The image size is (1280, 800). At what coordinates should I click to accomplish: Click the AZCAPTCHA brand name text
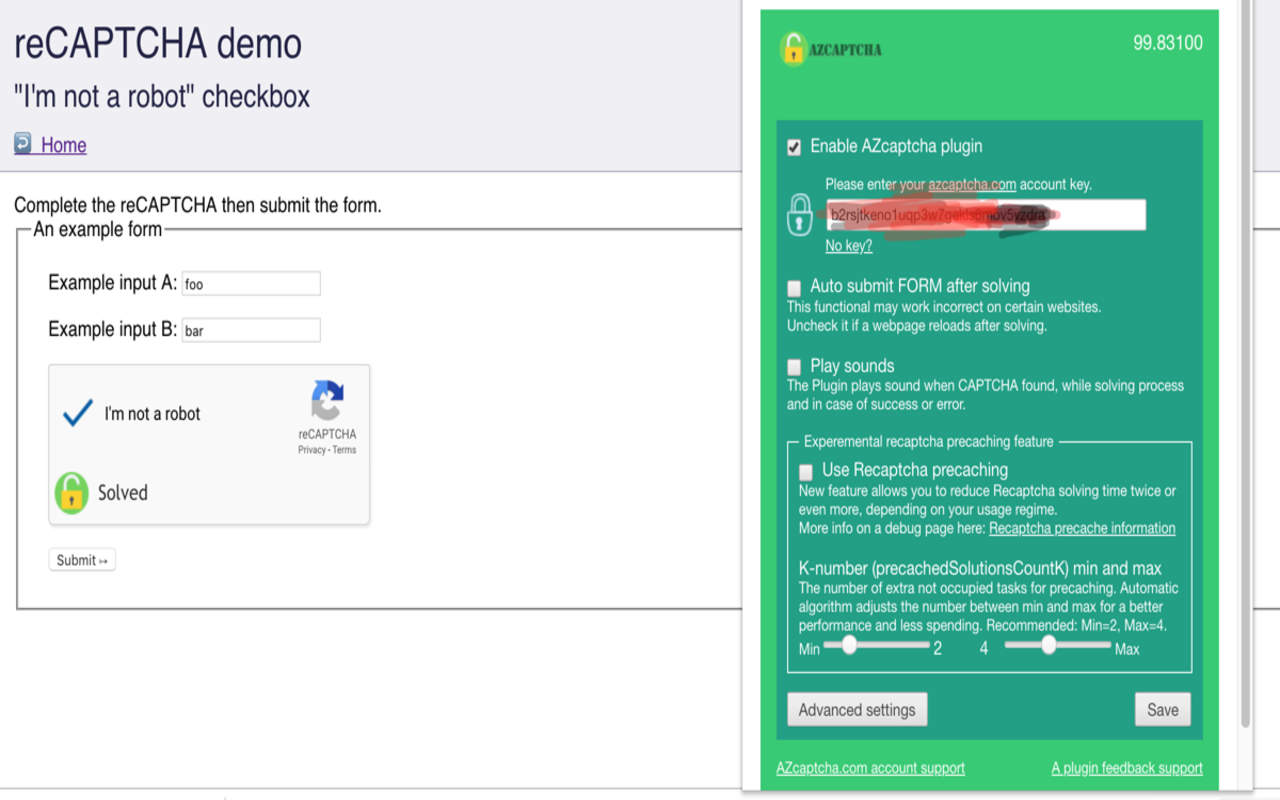click(x=846, y=49)
